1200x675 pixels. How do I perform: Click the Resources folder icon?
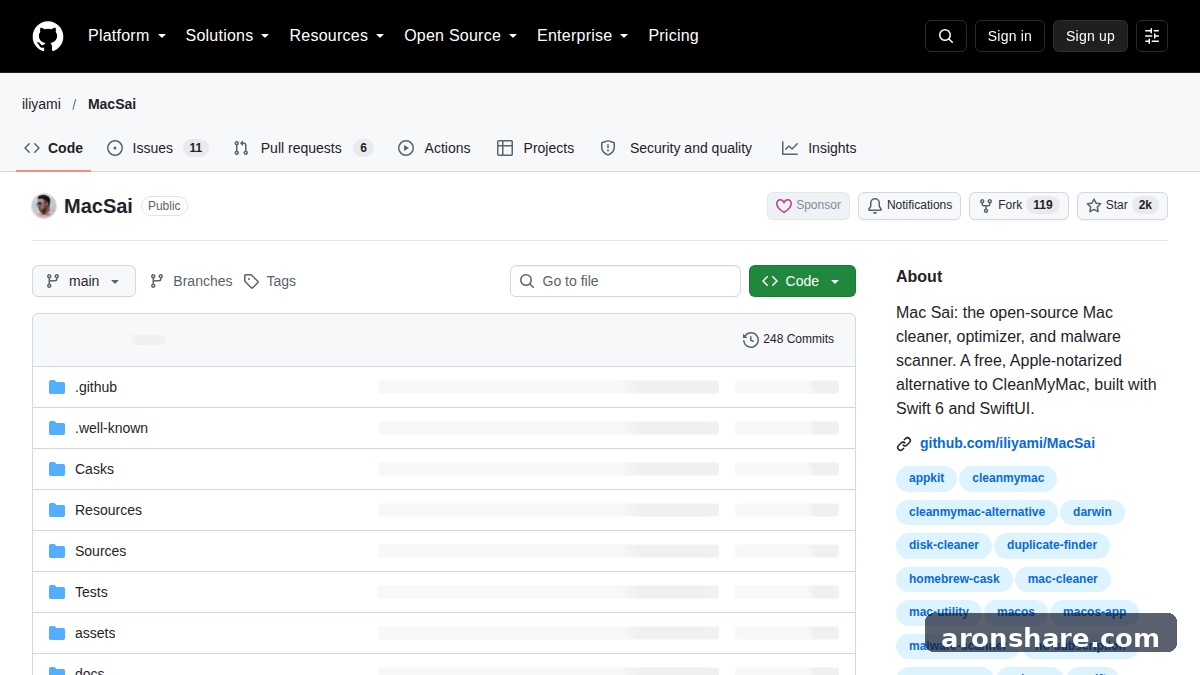pos(57,510)
